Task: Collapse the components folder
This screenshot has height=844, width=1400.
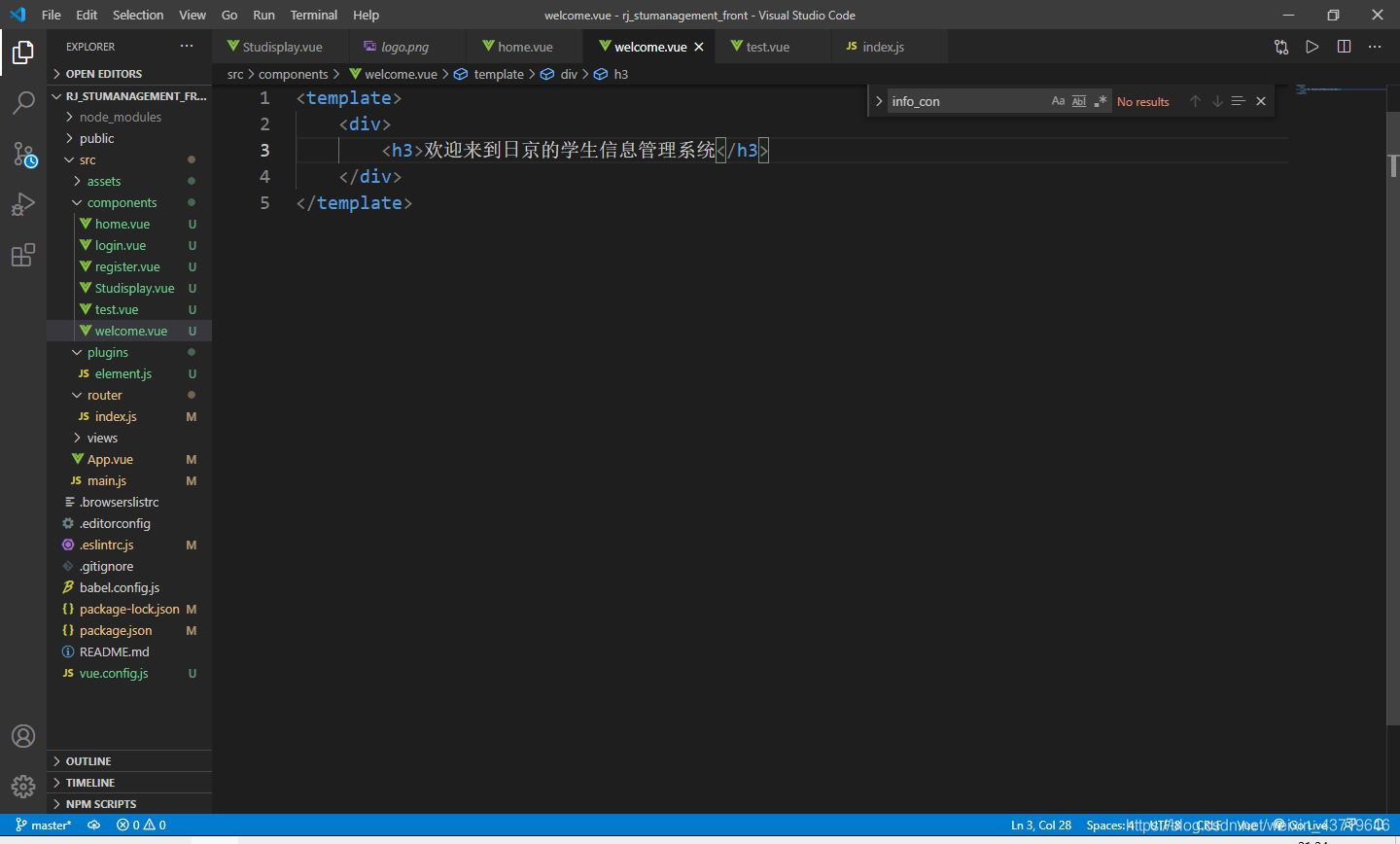Action: point(129,202)
